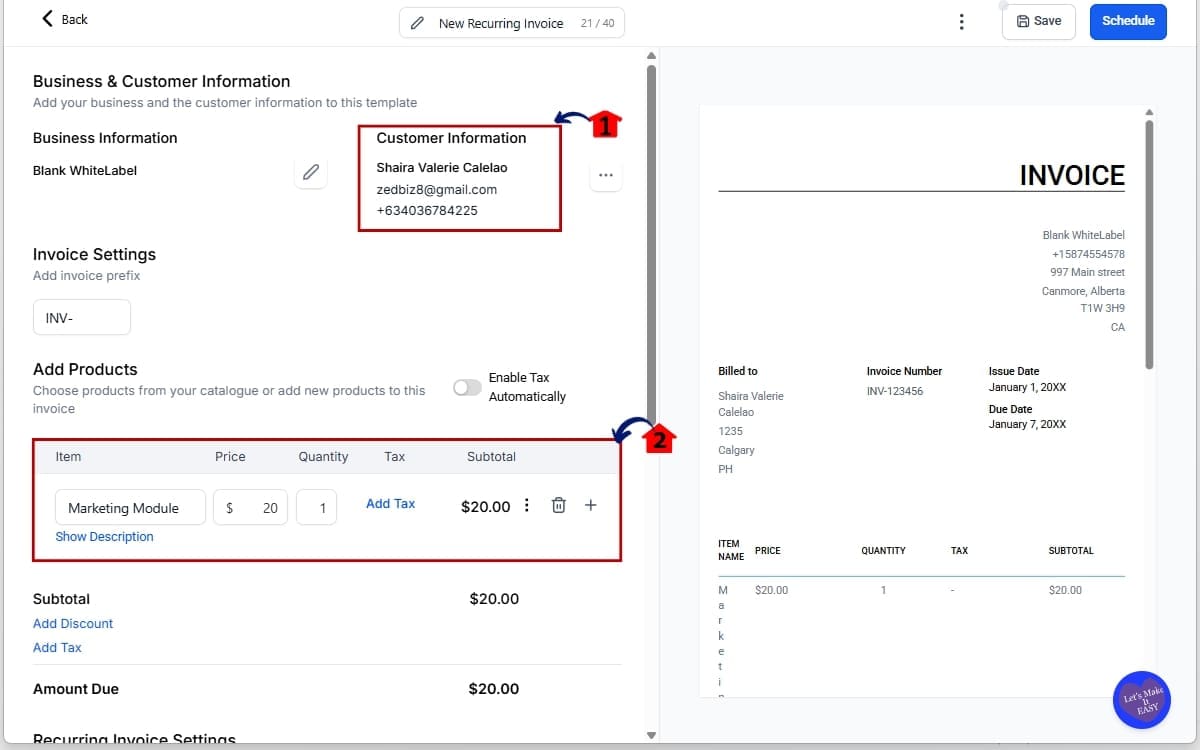Image resolution: width=1200 pixels, height=750 pixels.
Task: Click the Save button
Action: tap(1038, 21)
